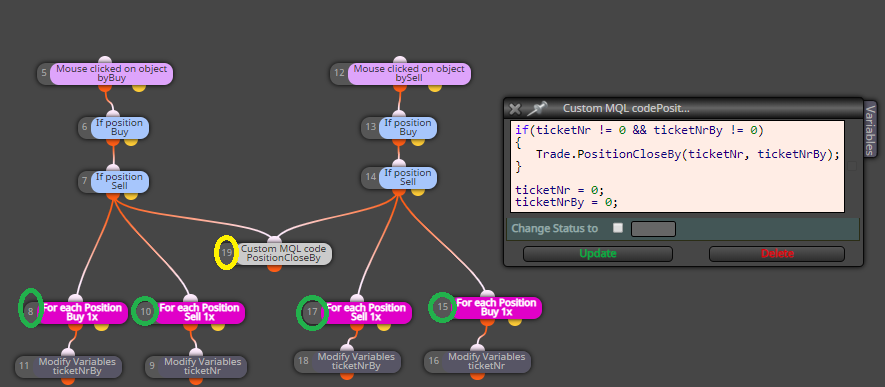The width and height of the screenshot is (885, 387).
Task: Enable the Change Status to checkbox
Action: click(x=618, y=228)
